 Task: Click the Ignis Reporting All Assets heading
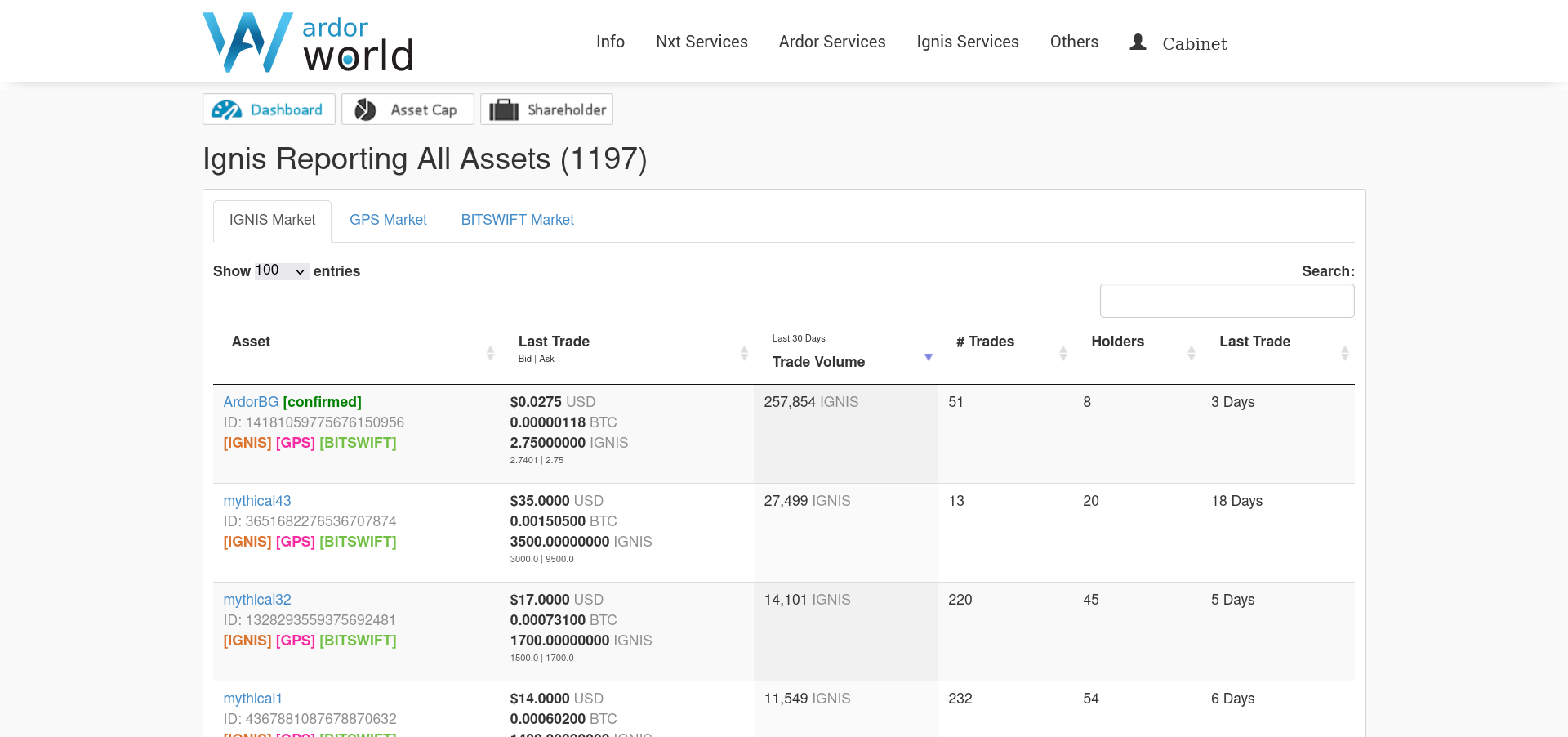tap(425, 159)
